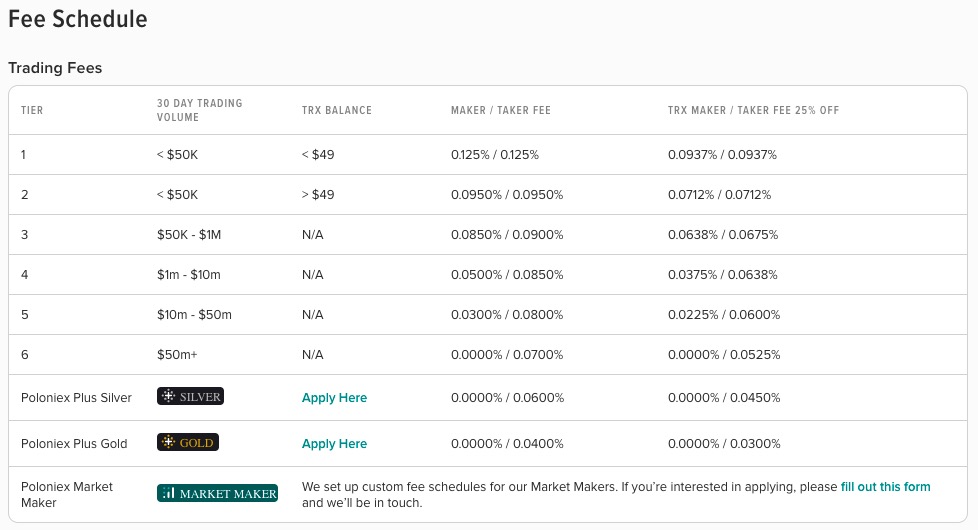Click the '0.0300% / 0.0800%' fee cell
The image size is (978, 530).
(507, 314)
